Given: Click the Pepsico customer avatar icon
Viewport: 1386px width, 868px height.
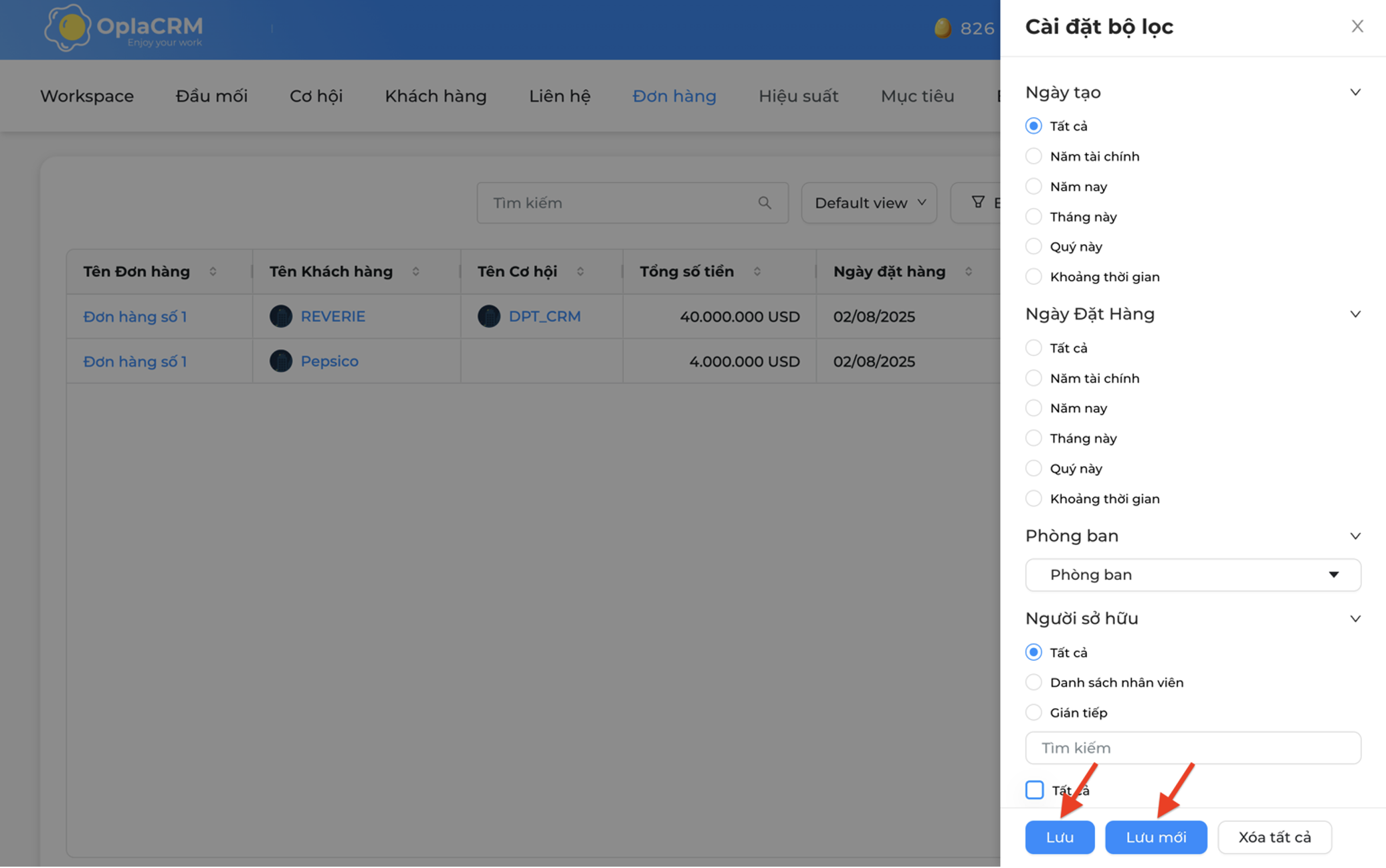Looking at the screenshot, I should point(281,361).
